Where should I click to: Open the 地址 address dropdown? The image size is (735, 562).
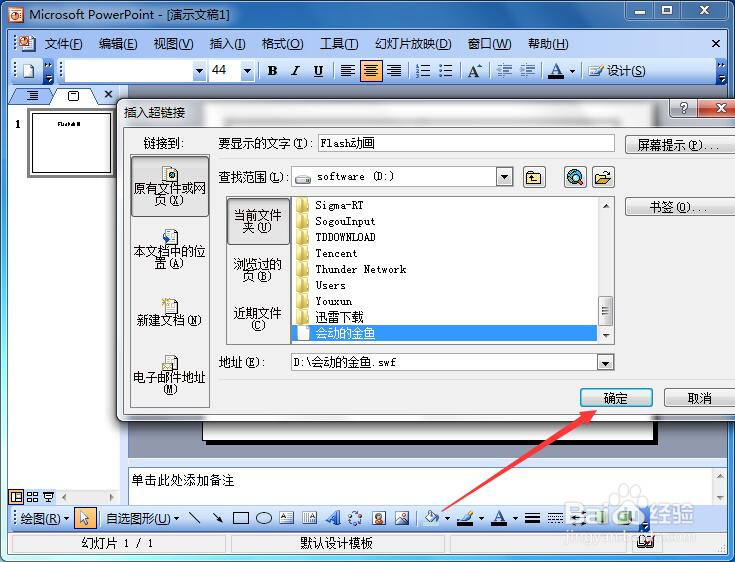[x=605, y=363]
